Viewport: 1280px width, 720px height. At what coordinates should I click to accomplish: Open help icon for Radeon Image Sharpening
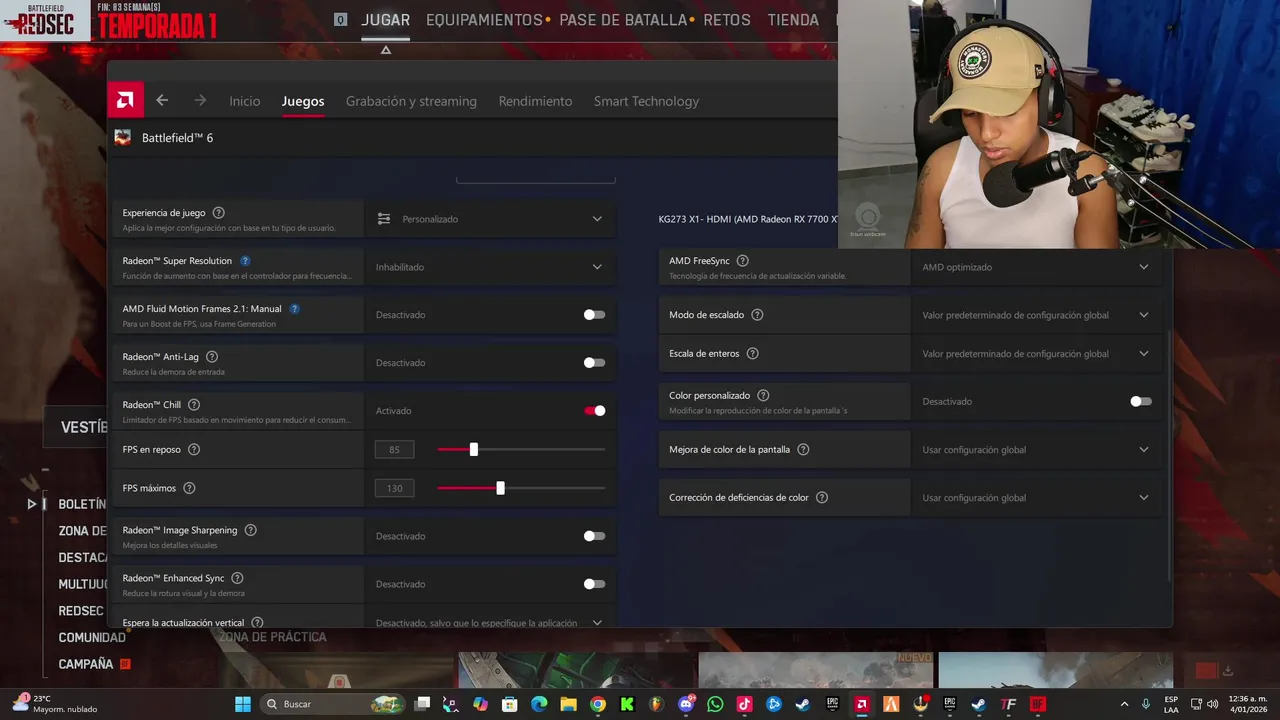250,530
